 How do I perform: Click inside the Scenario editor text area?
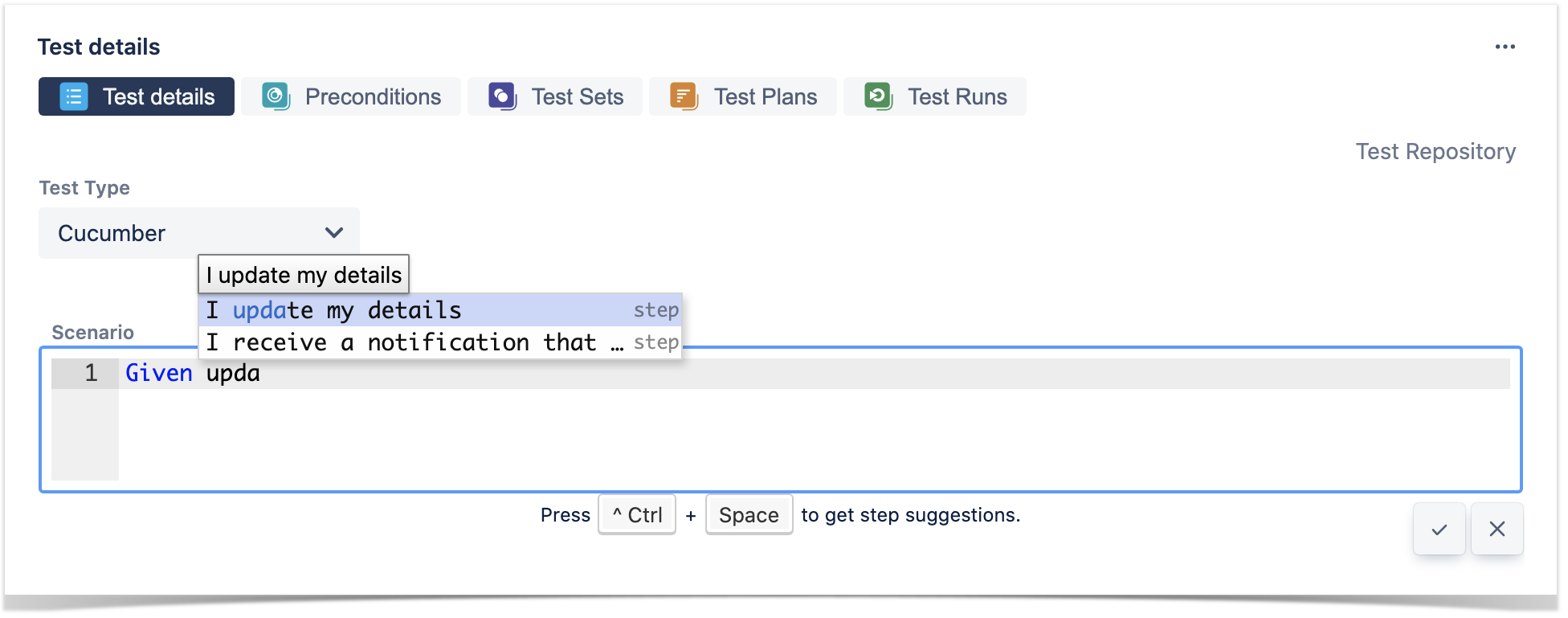pyautogui.click(x=814, y=434)
